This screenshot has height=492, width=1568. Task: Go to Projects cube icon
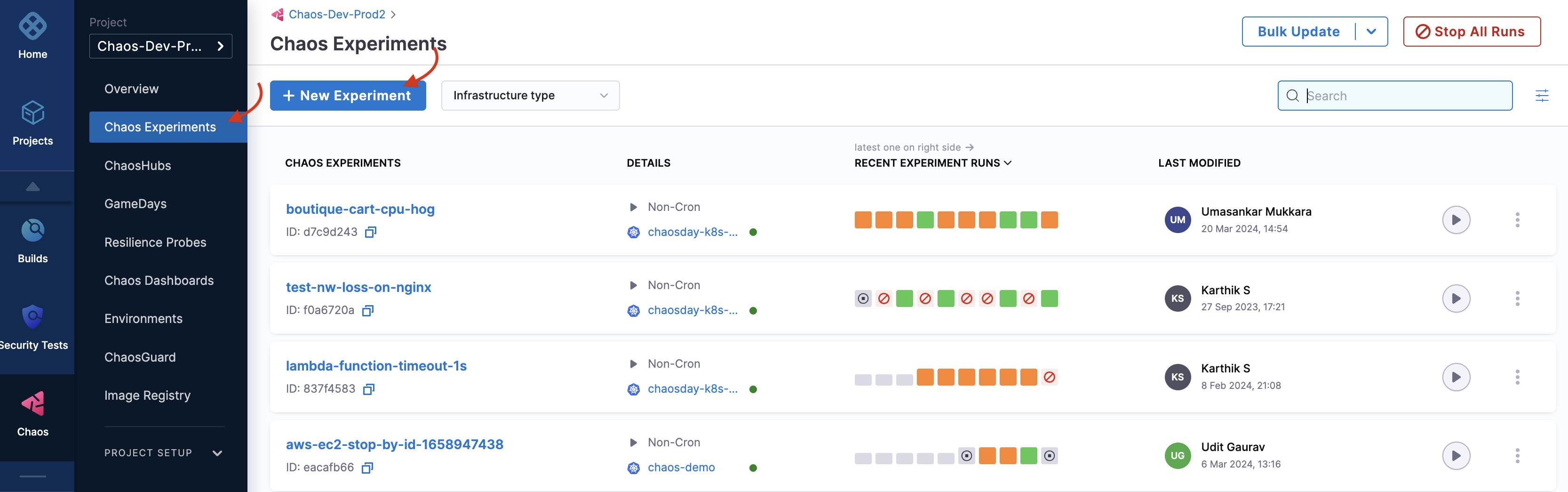coord(33,113)
